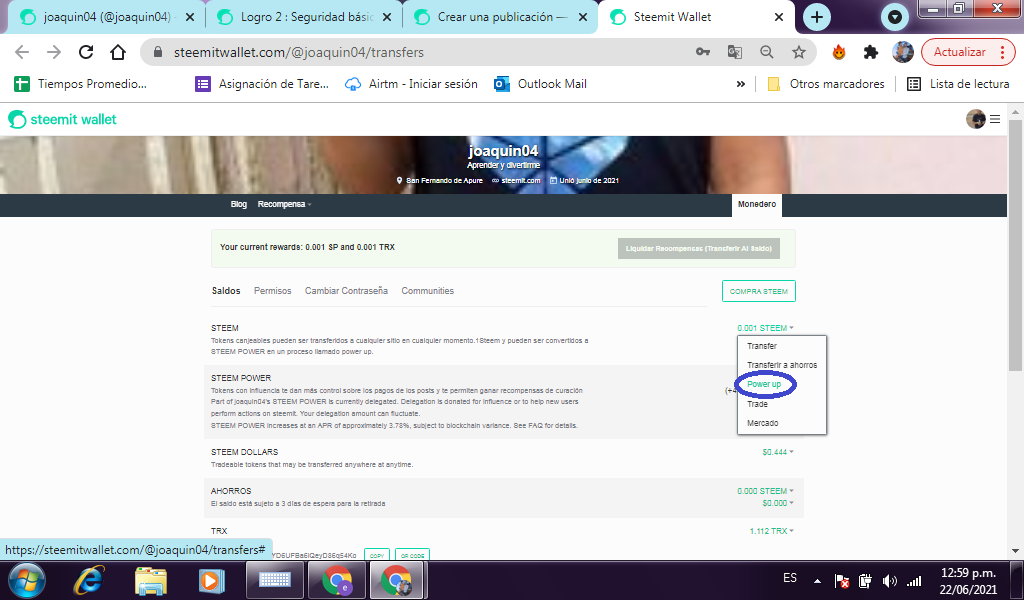
Task: Click the address bar URL
Action: [298, 52]
